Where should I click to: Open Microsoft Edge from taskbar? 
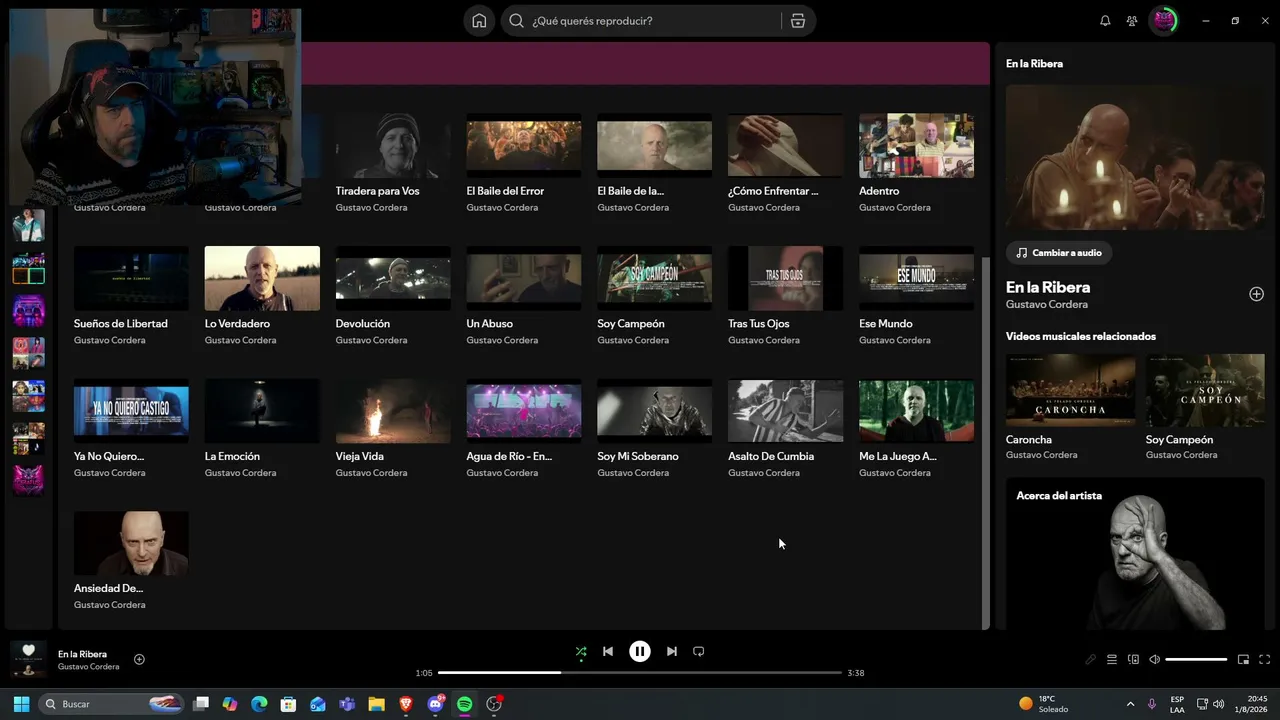click(259, 704)
